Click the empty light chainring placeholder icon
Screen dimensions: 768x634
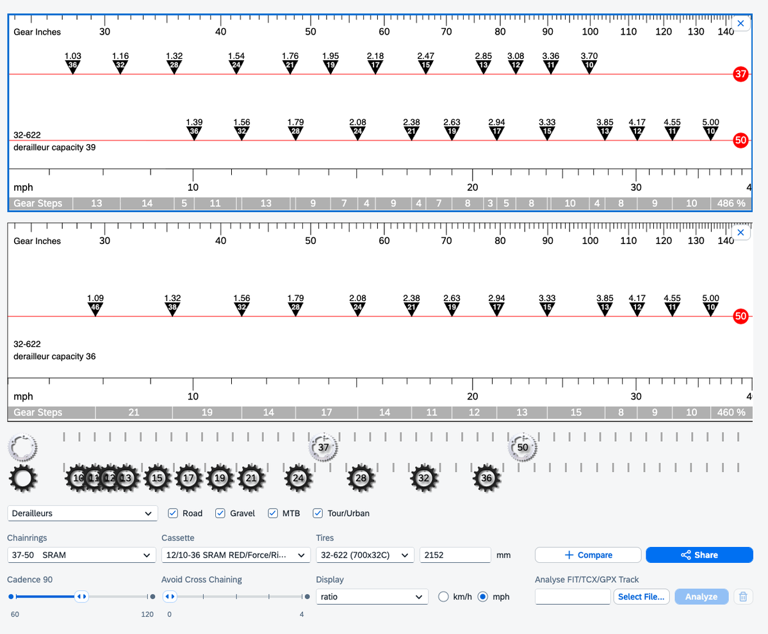23,447
